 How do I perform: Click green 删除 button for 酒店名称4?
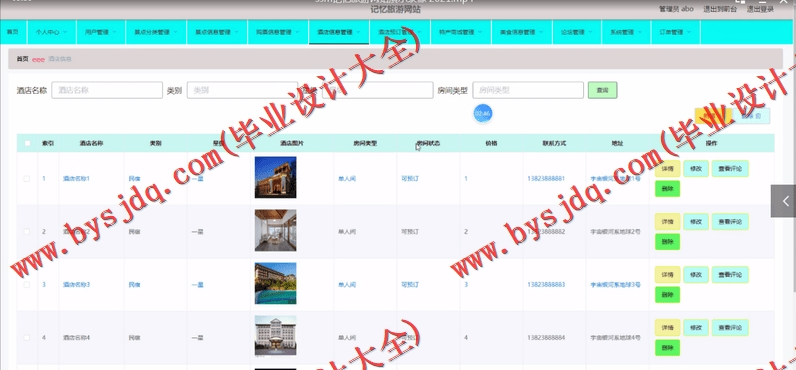[x=667, y=348]
